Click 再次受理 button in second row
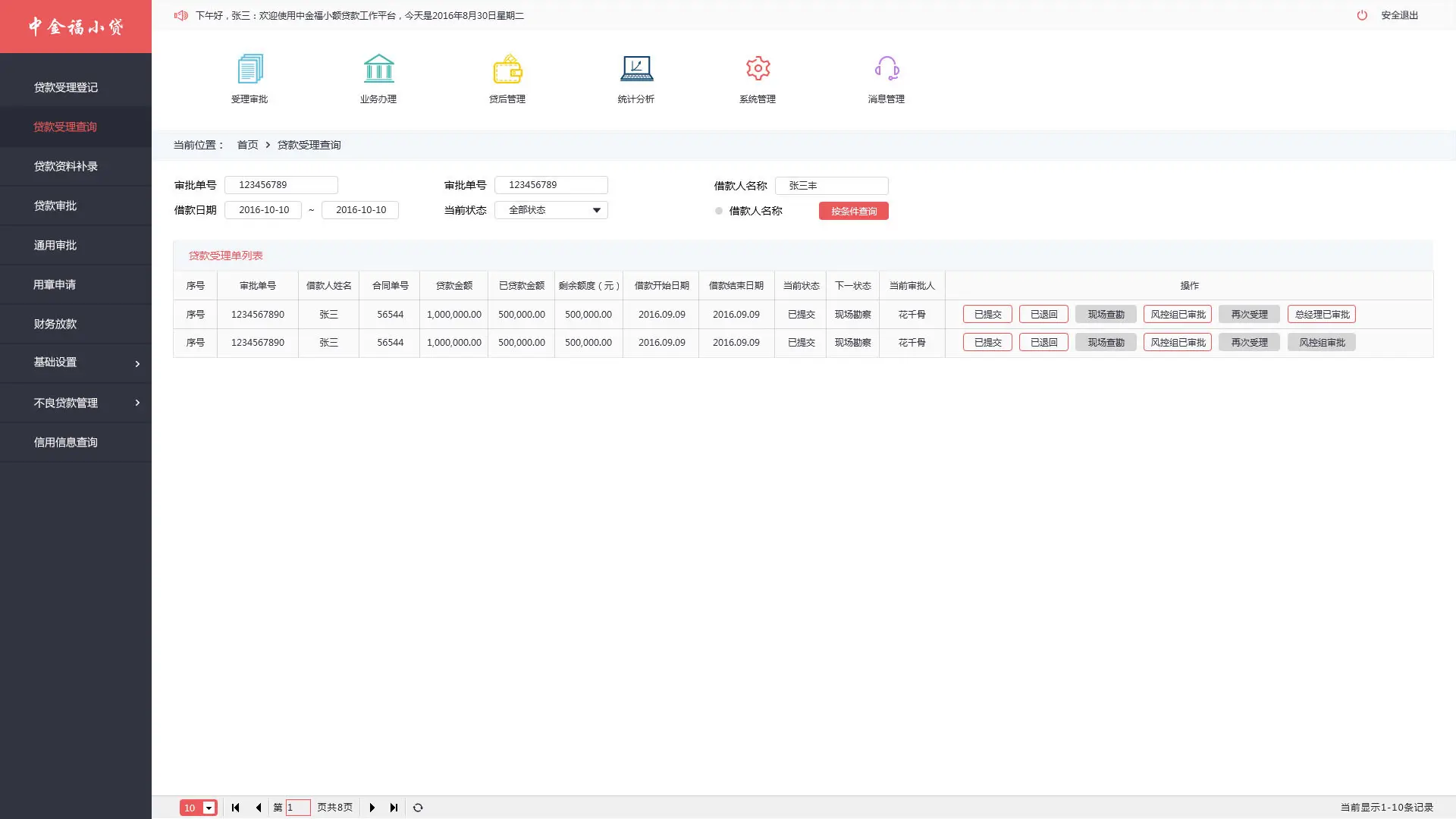The image size is (1456, 819). [1249, 342]
